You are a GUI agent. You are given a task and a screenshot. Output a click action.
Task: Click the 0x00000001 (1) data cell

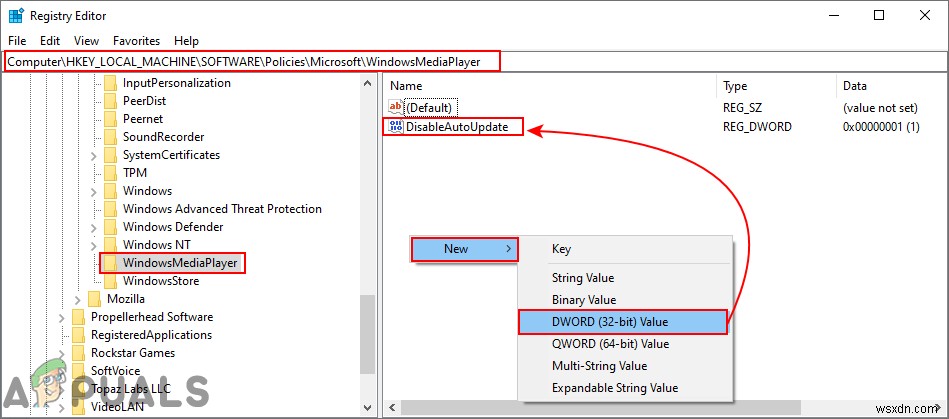coord(882,127)
